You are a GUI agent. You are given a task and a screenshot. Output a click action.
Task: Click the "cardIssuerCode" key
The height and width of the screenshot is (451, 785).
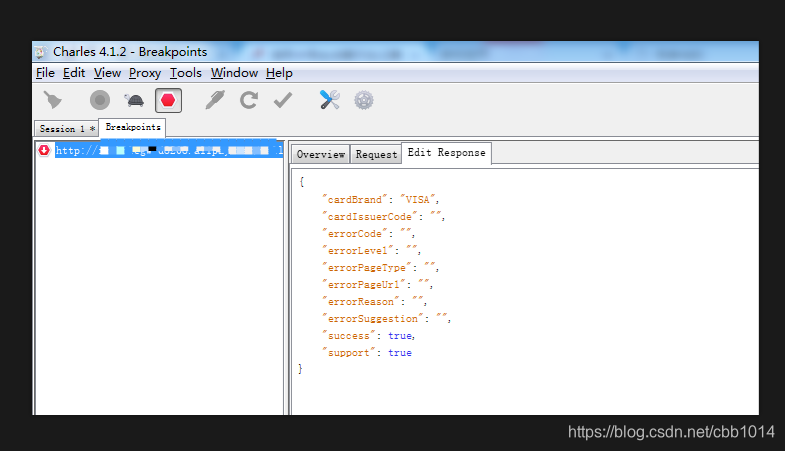click(x=370, y=217)
